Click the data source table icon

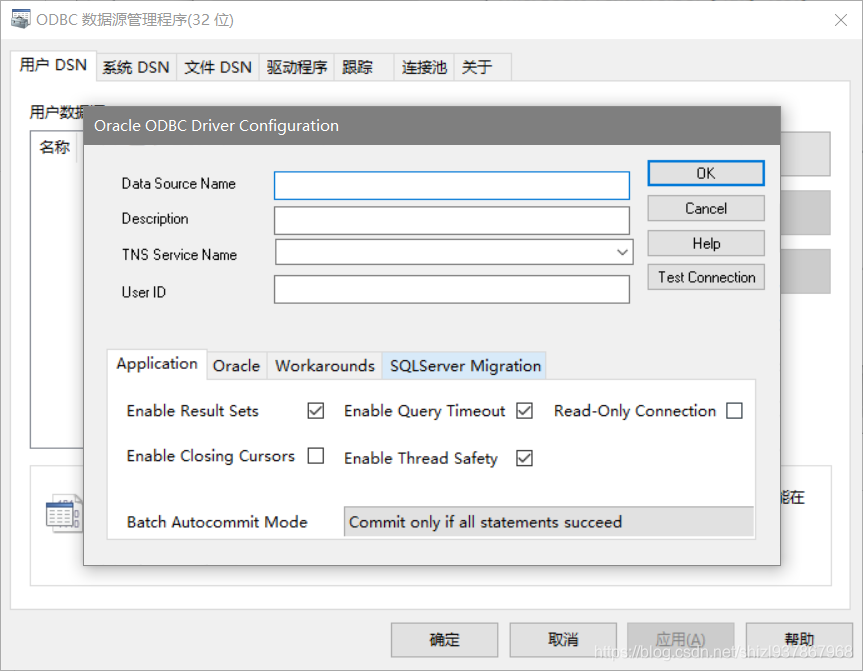(x=63, y=513)
